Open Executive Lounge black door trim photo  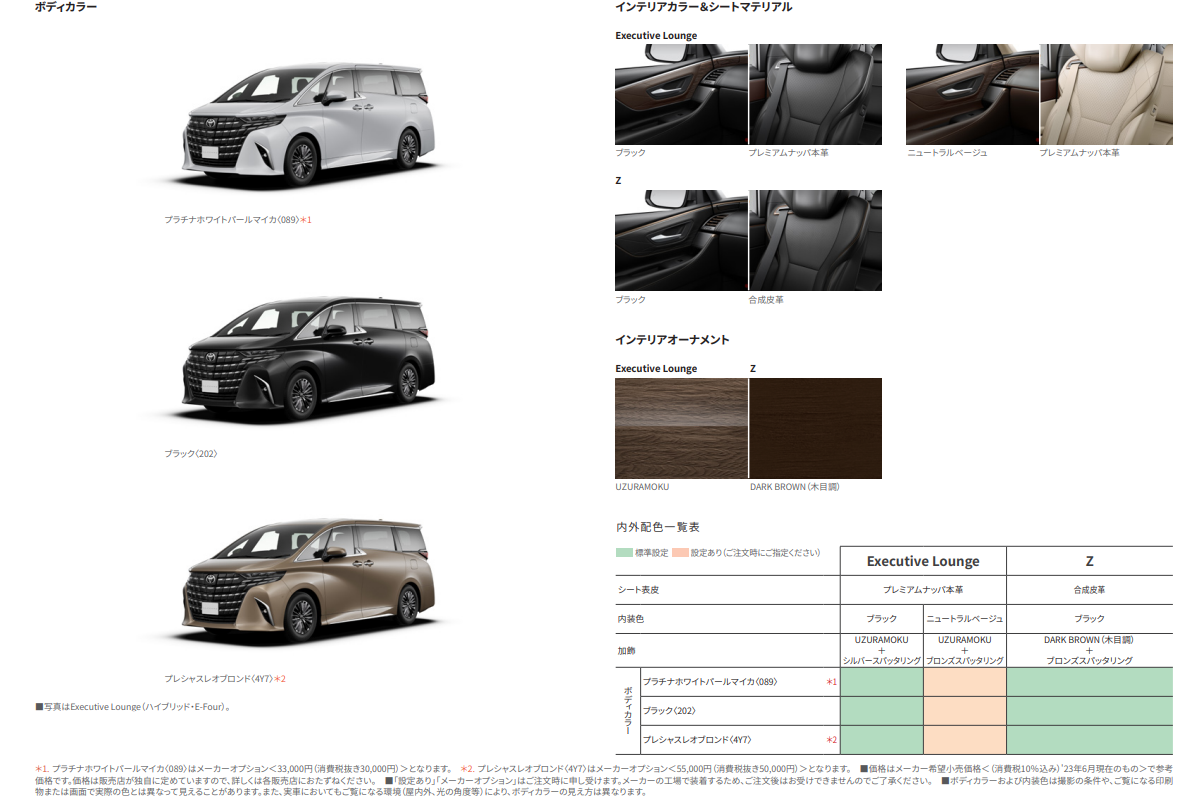click(x=681, y=95)
